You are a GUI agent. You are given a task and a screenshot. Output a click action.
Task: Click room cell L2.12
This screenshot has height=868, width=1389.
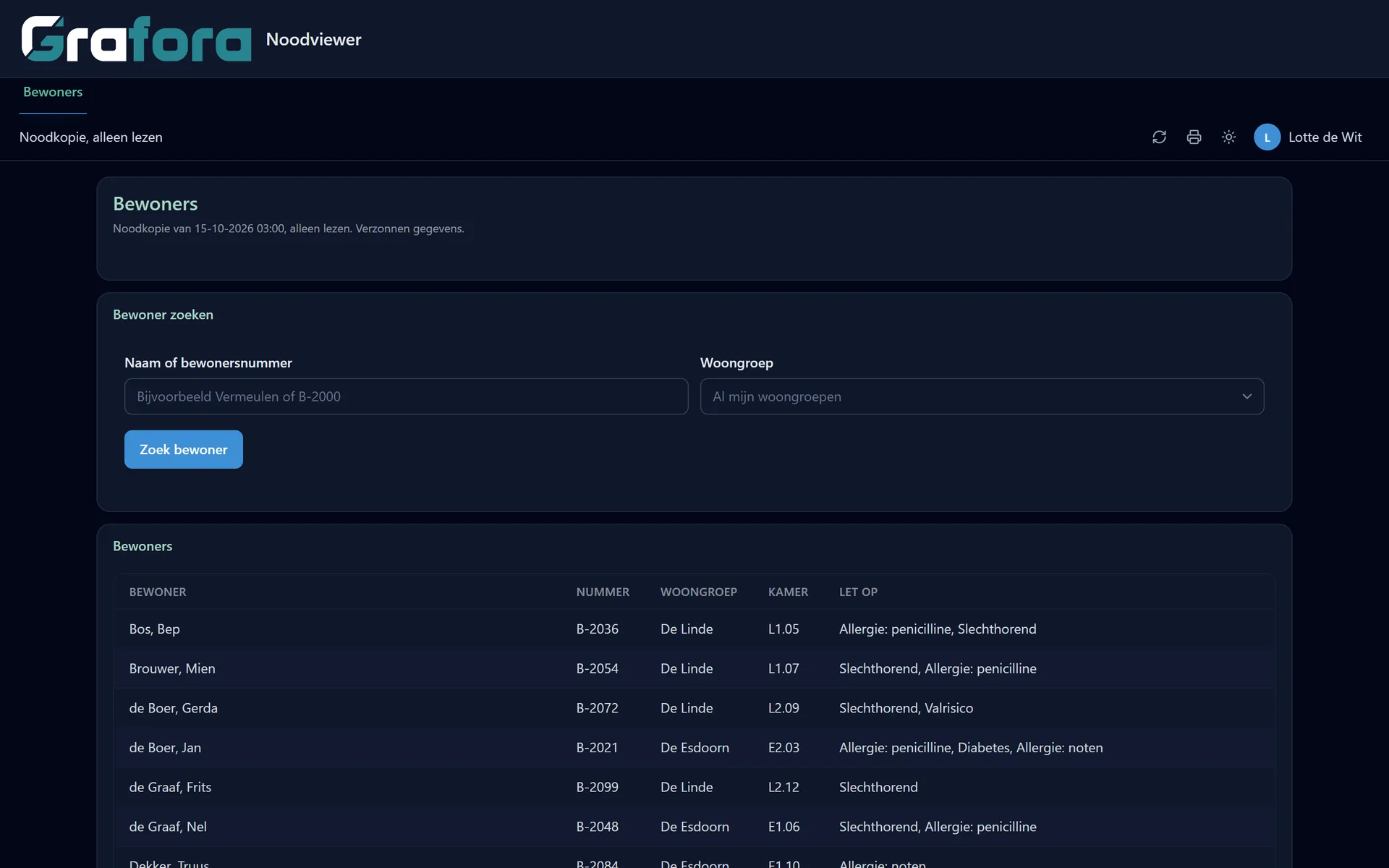point(783,787)
